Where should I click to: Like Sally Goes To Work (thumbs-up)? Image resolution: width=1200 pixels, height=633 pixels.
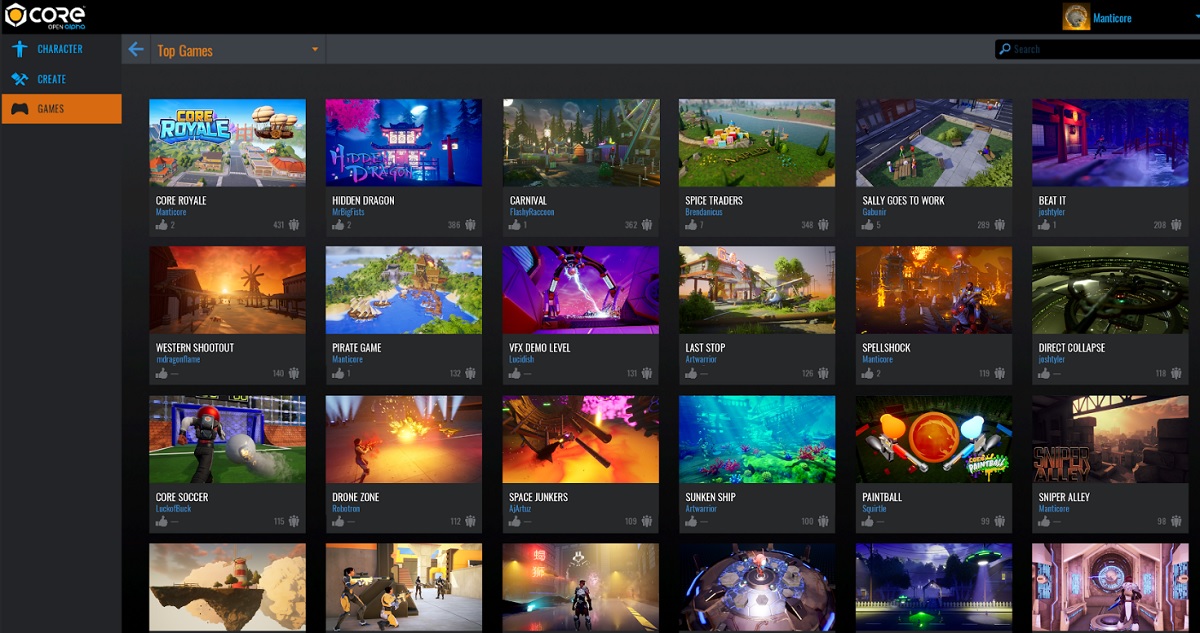[868, 225]
